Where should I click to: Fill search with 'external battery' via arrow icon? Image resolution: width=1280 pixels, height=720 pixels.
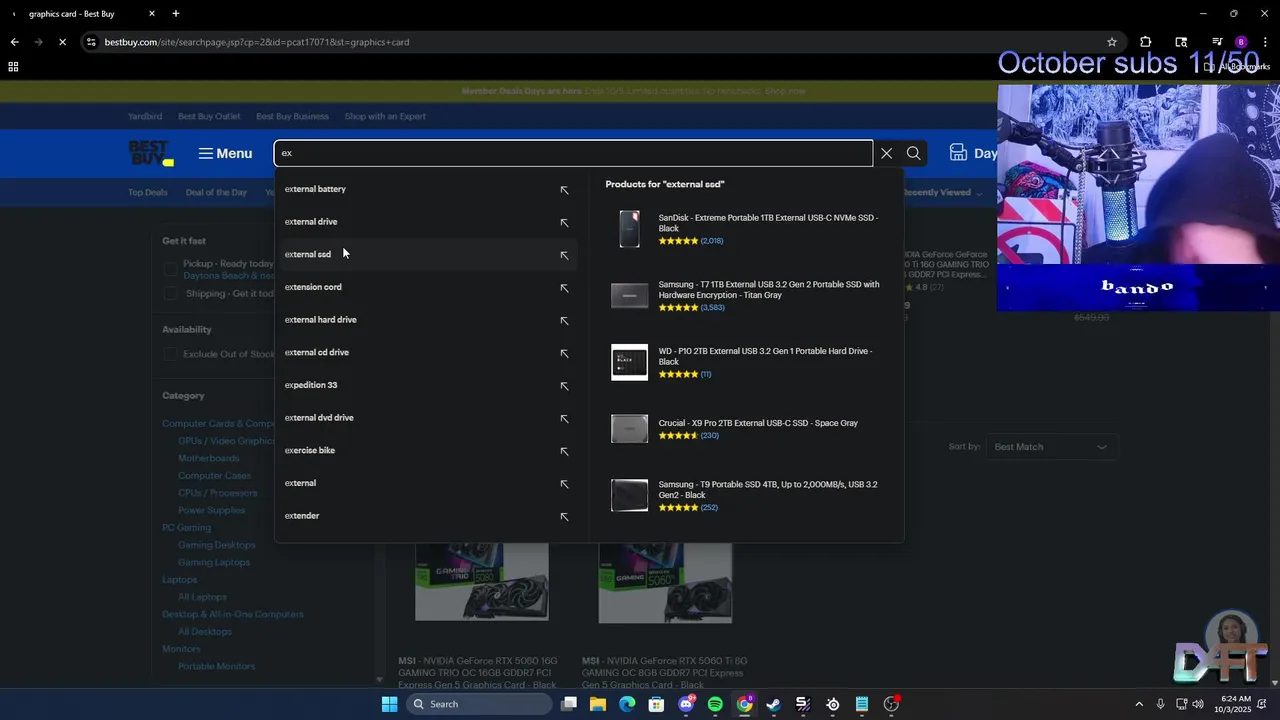pyautogui.click(x=564, y=190)
